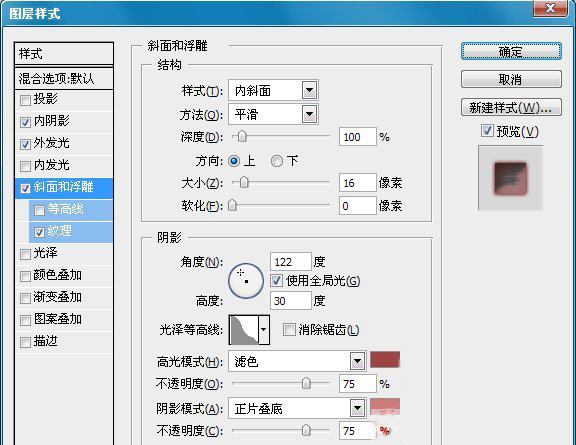Image resolution: width=576 pixels, height=445 pixels.
Task: Enable the 投影 drop shadow checkbox
Action: tap(25, 100)
